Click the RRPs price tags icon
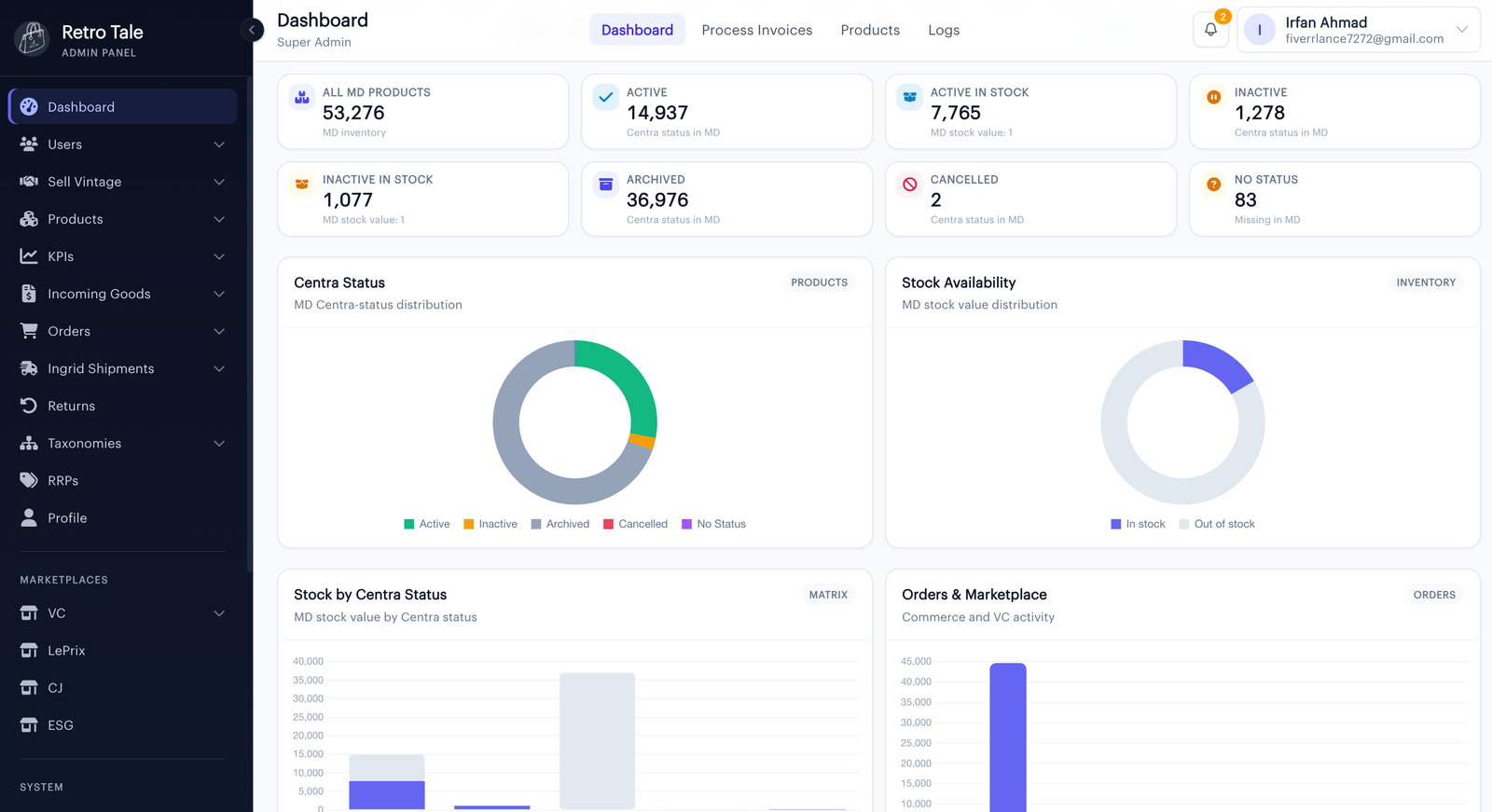Screen dimensions: 1492x812 29,480
